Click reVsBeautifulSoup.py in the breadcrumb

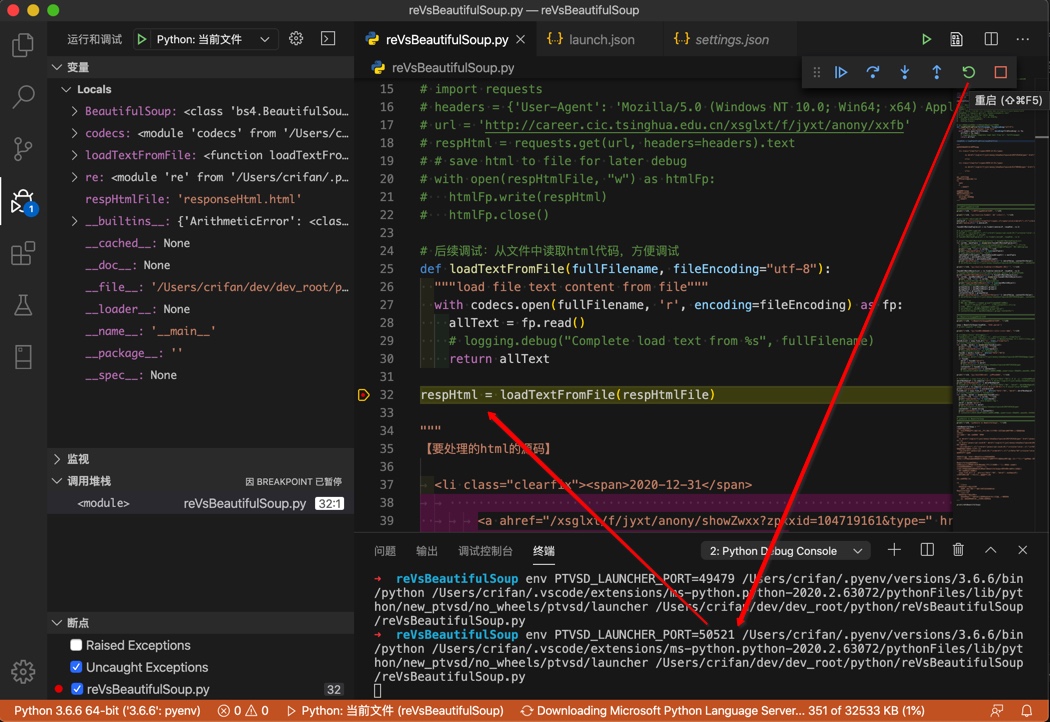pos(453,68)
